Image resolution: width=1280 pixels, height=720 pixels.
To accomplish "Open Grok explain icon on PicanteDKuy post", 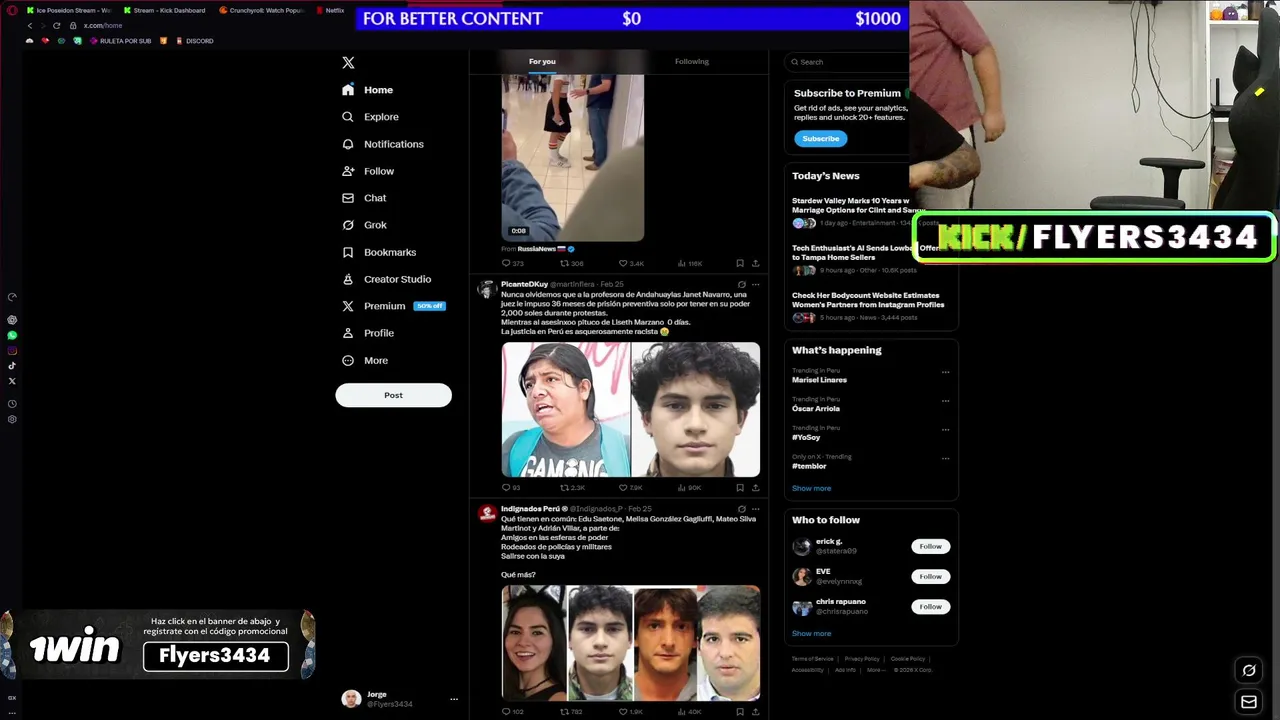I will click(741, 285).
